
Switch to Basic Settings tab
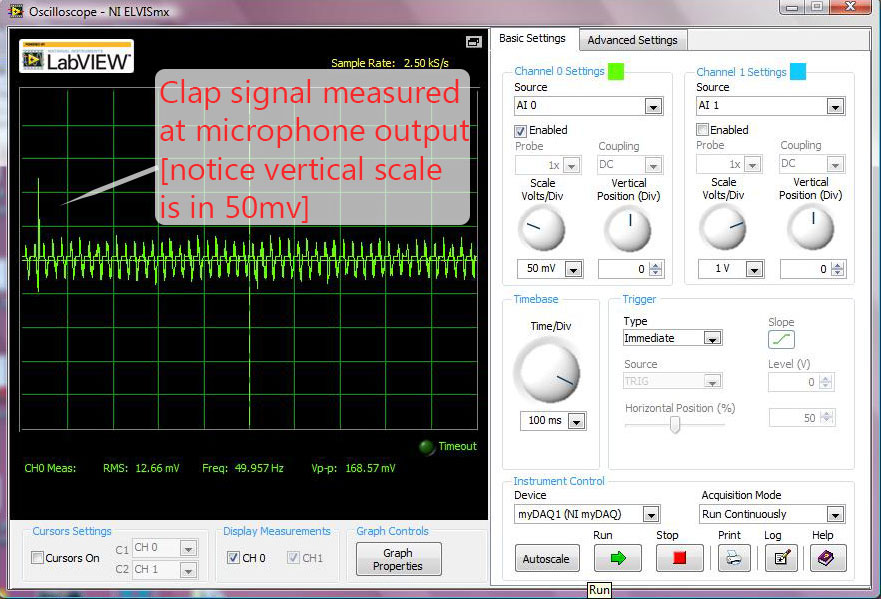[x=532, y=38]
